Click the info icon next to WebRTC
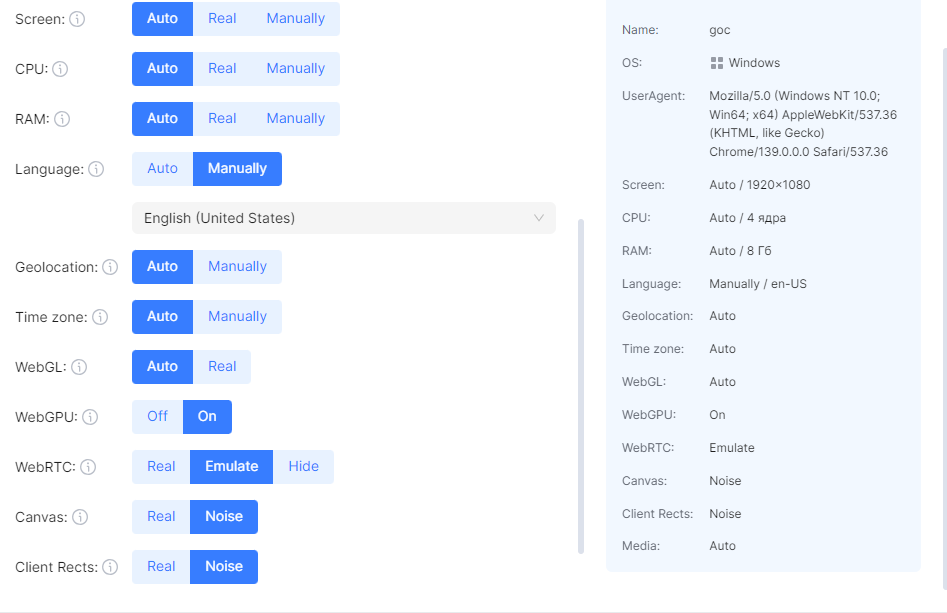 pyautogui.click(x=88, y=467)
